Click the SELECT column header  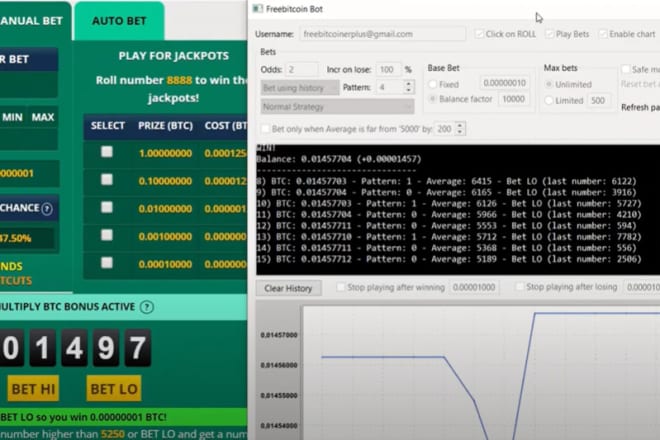pos(108,125)
